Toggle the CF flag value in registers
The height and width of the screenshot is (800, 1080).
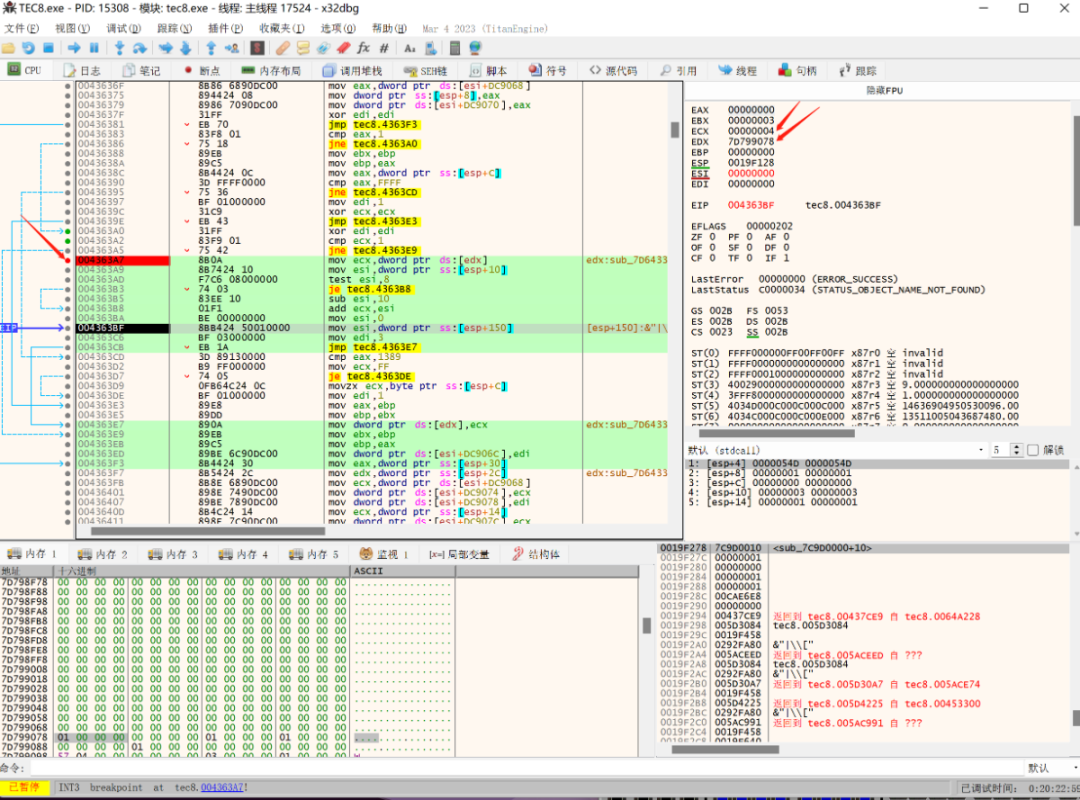pos(712,258)
